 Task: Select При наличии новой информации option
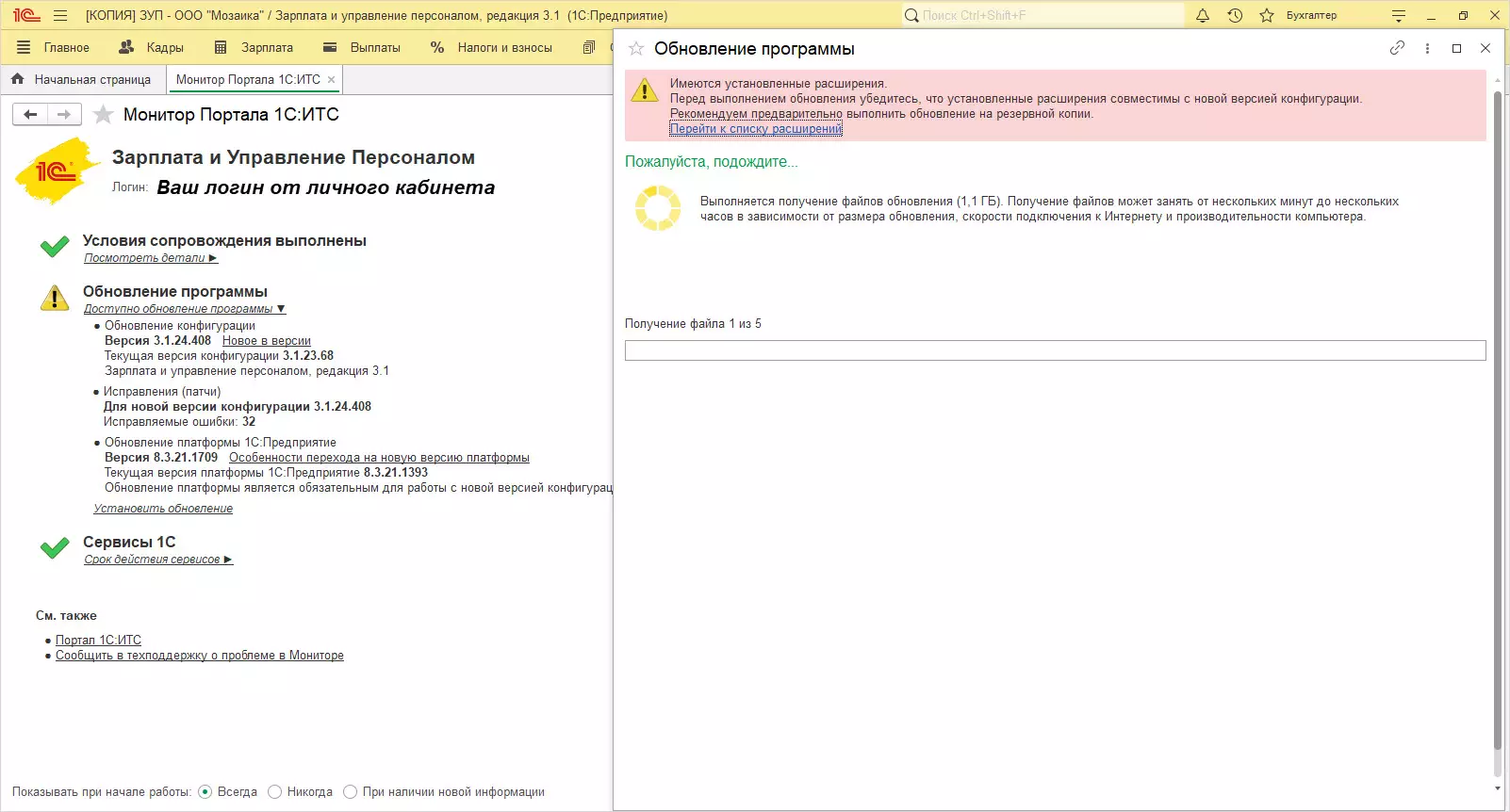click(x=351, y=792)
